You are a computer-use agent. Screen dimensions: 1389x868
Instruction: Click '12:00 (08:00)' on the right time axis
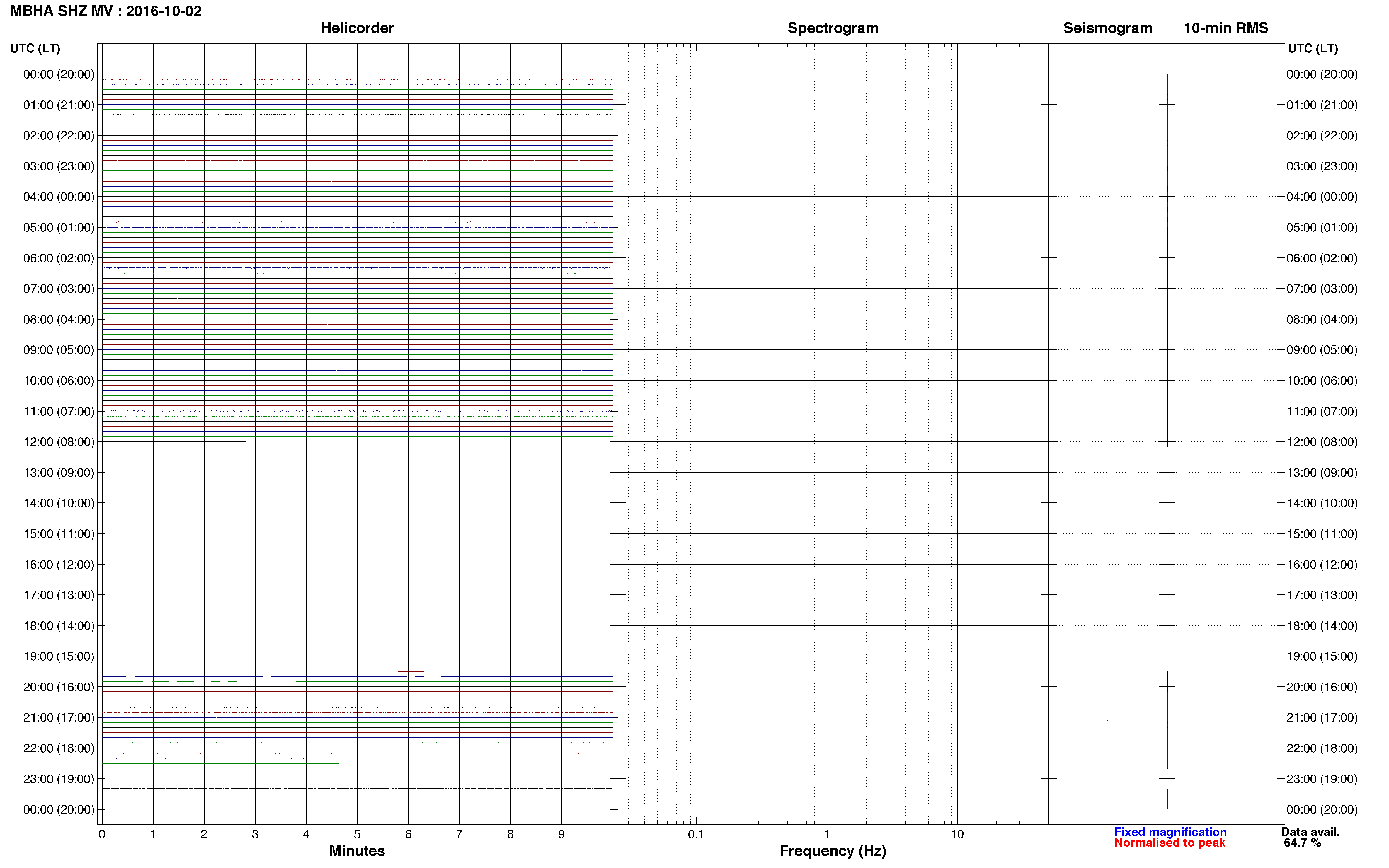coord(1322,442)
